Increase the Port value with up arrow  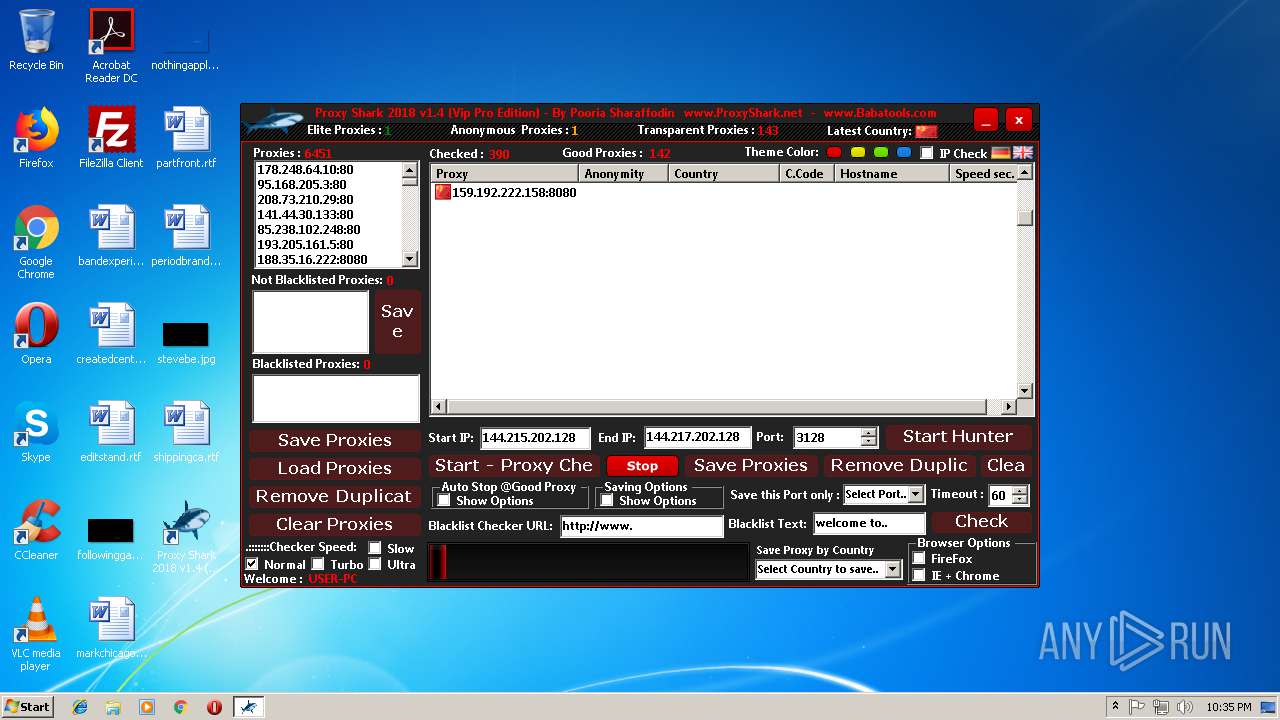pos(868,433)
